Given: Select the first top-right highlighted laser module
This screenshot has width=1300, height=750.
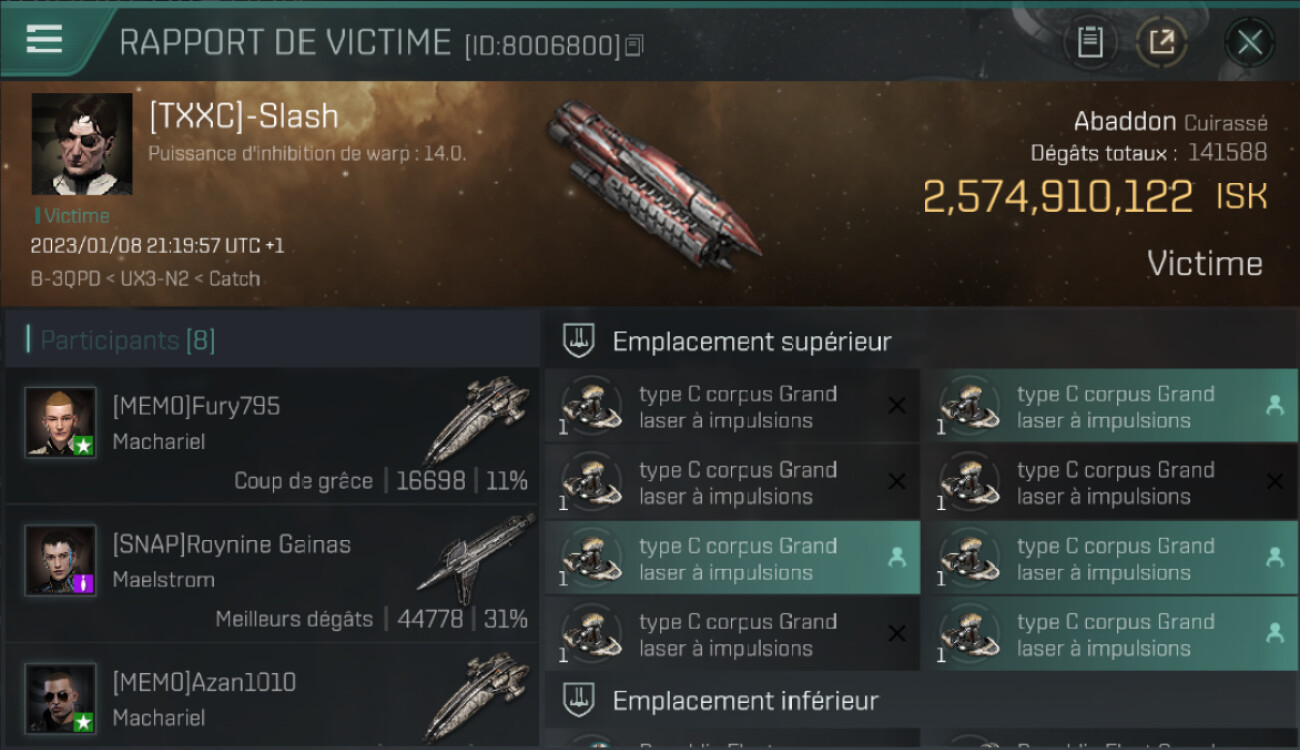Looking at the screenshot, I should pos(1110,406).
